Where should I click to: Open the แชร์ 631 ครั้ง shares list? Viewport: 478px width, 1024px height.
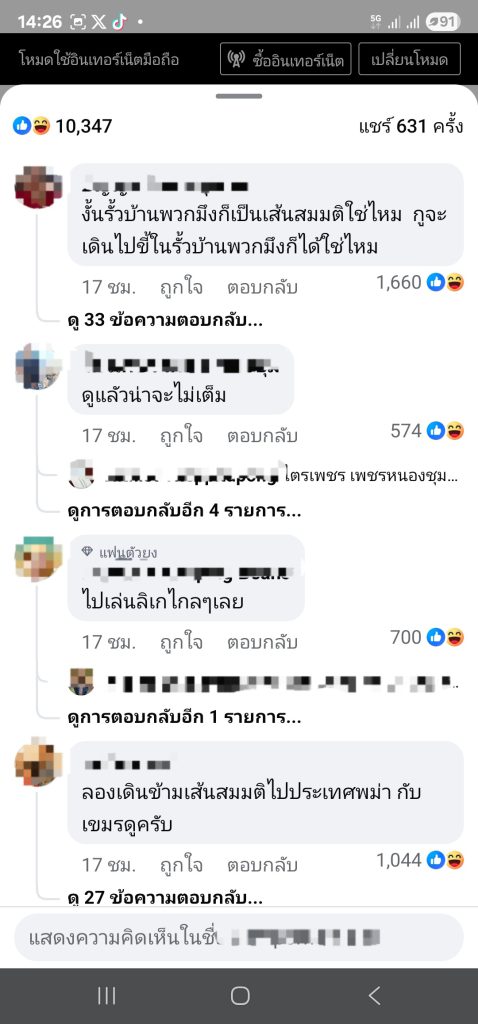click(411, 126)
